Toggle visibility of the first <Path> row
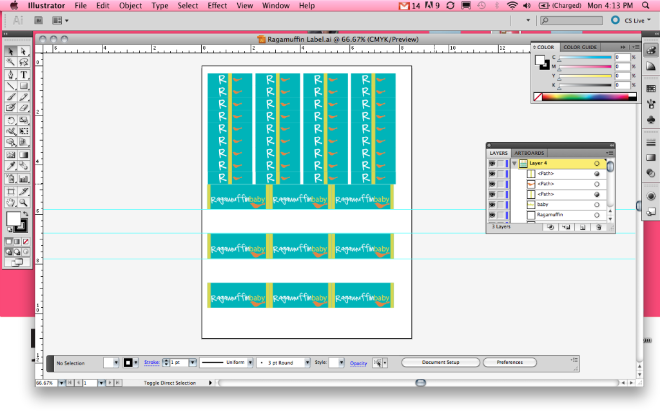 click(x=492, y=173)
